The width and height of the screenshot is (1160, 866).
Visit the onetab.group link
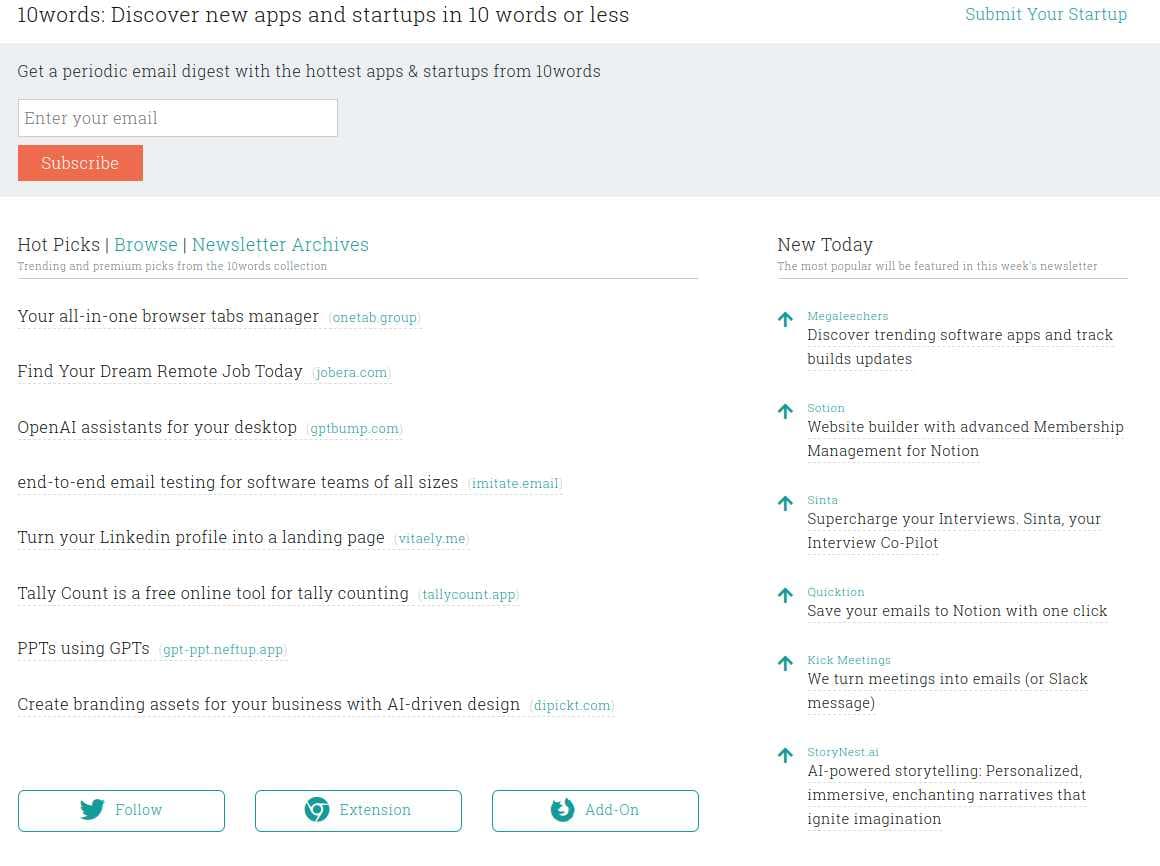pyautogui.click(x=374, y=318)
